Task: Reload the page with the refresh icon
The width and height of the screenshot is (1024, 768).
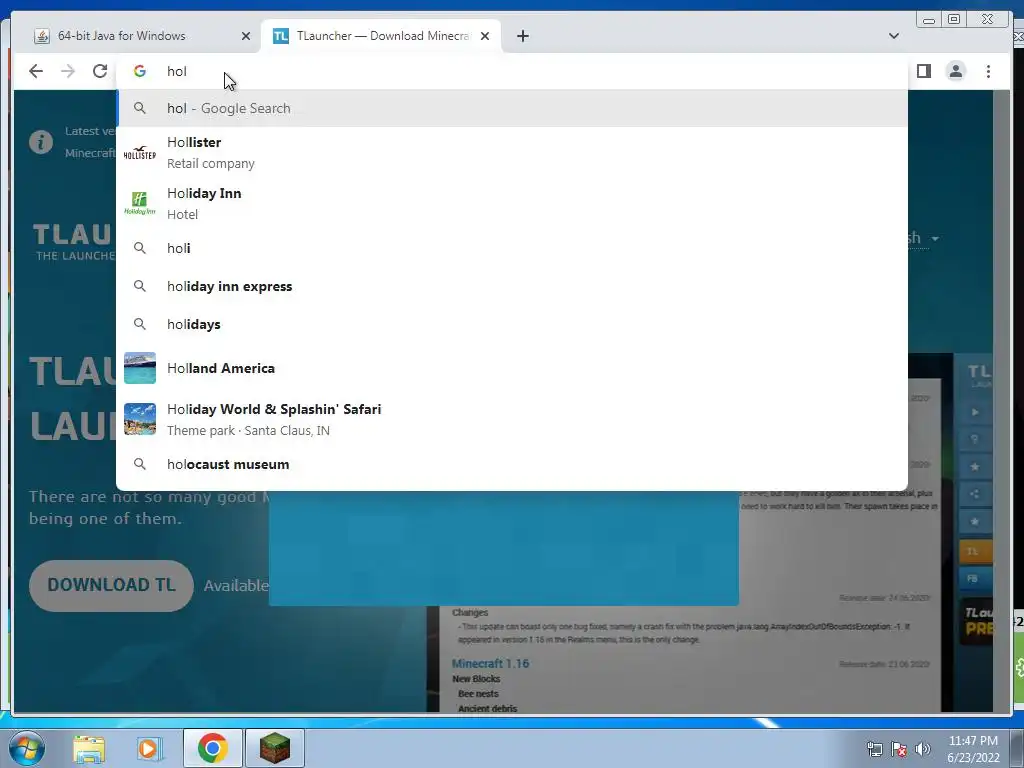Action: click(x=100, y=71)
